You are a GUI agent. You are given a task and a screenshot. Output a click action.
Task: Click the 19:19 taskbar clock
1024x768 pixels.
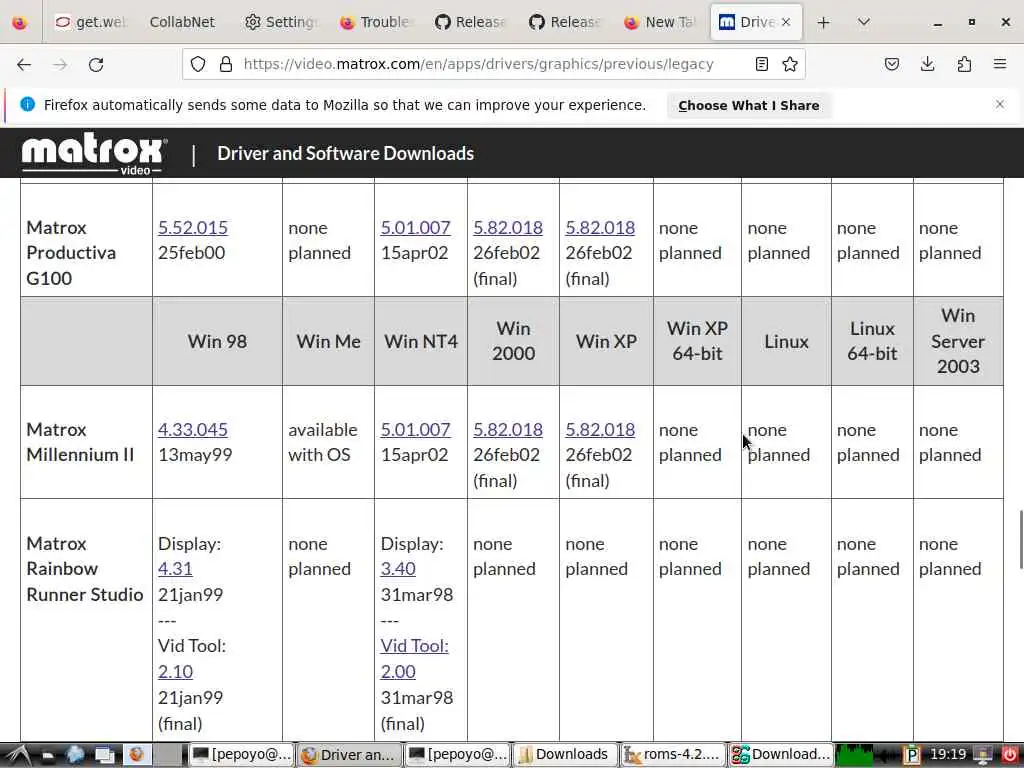point(947,754)
